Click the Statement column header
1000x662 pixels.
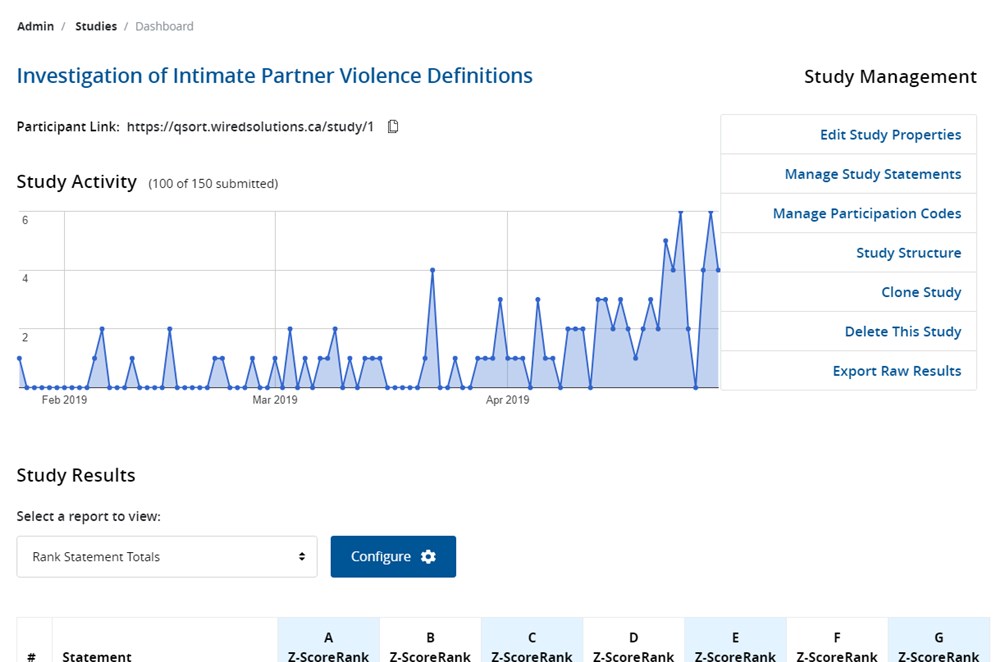pos(97,656)
